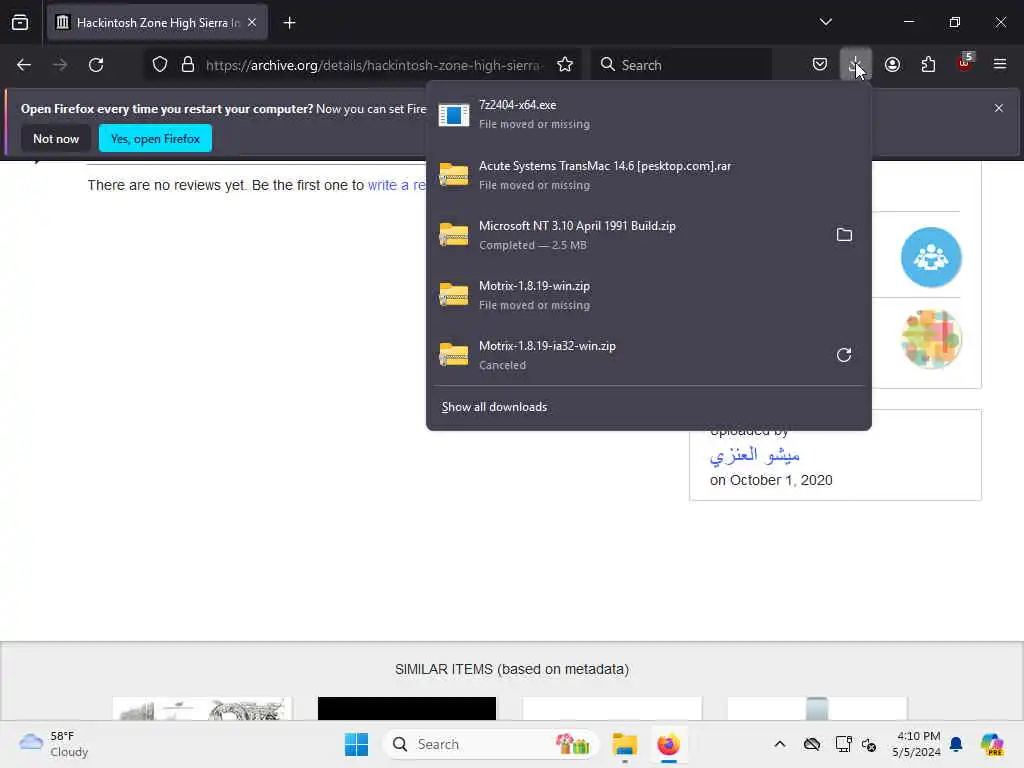Image resolution: width=1024 pixels, height=768 pixels.
Task: Open the display cast tray icon
Action: tap(843, 744)
